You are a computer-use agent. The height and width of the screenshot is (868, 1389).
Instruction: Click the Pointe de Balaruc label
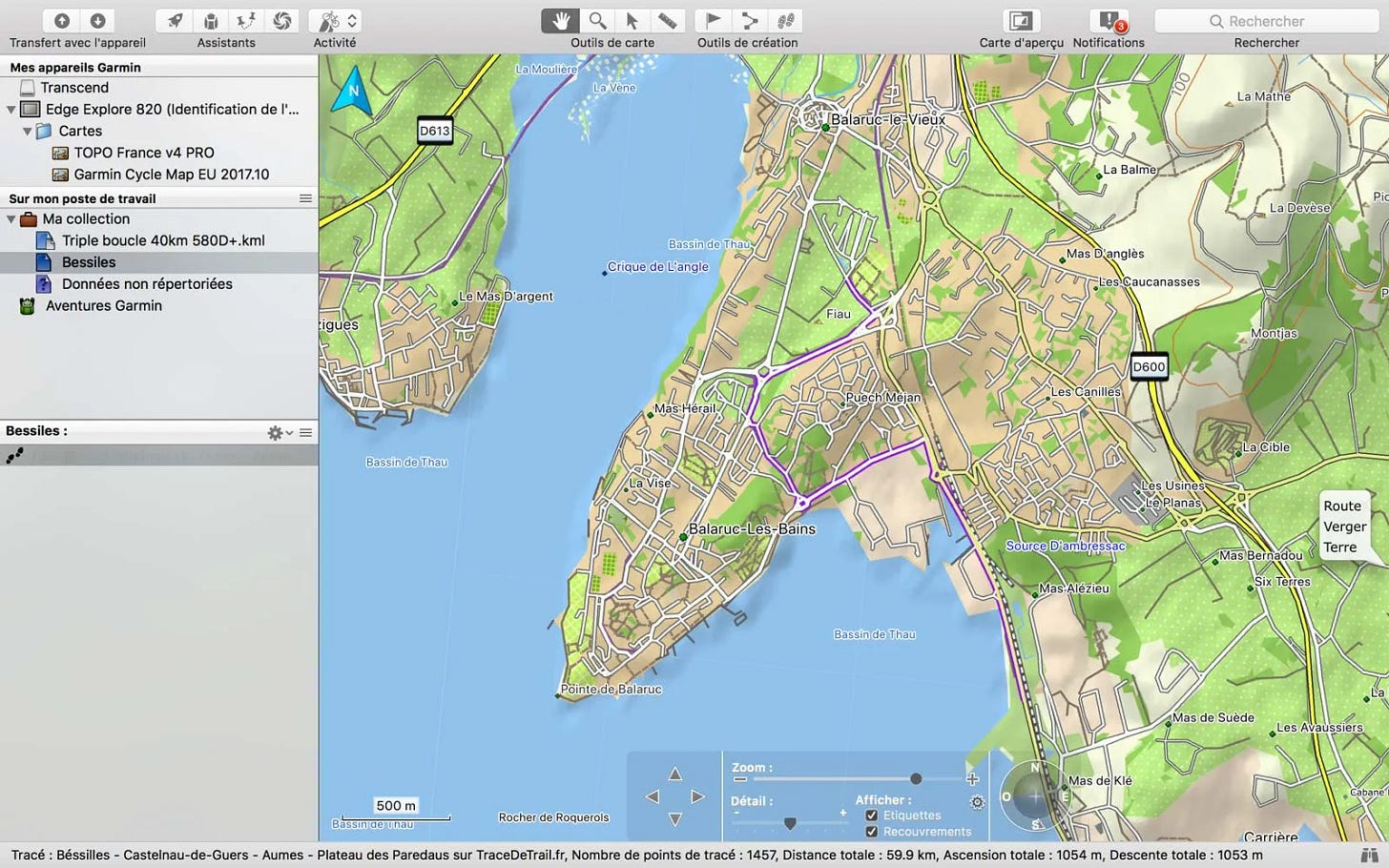pos(611,689)
